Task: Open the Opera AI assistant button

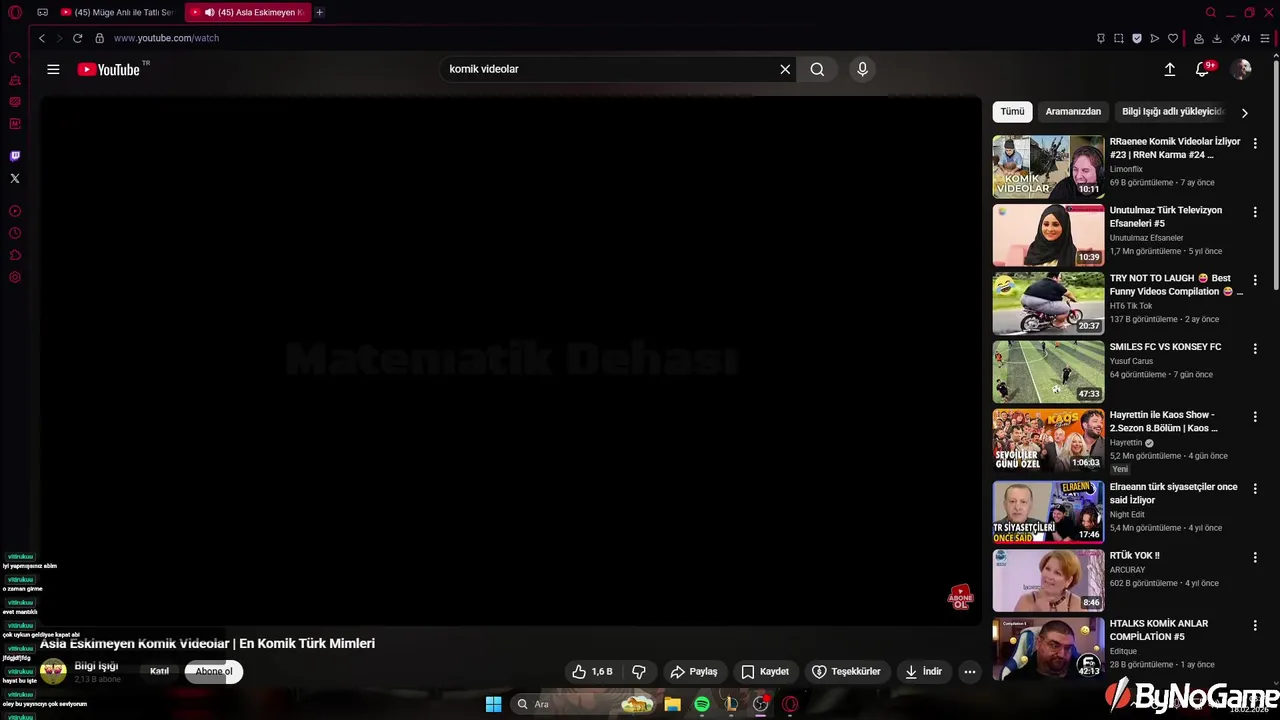Action: coord(1241,38)
